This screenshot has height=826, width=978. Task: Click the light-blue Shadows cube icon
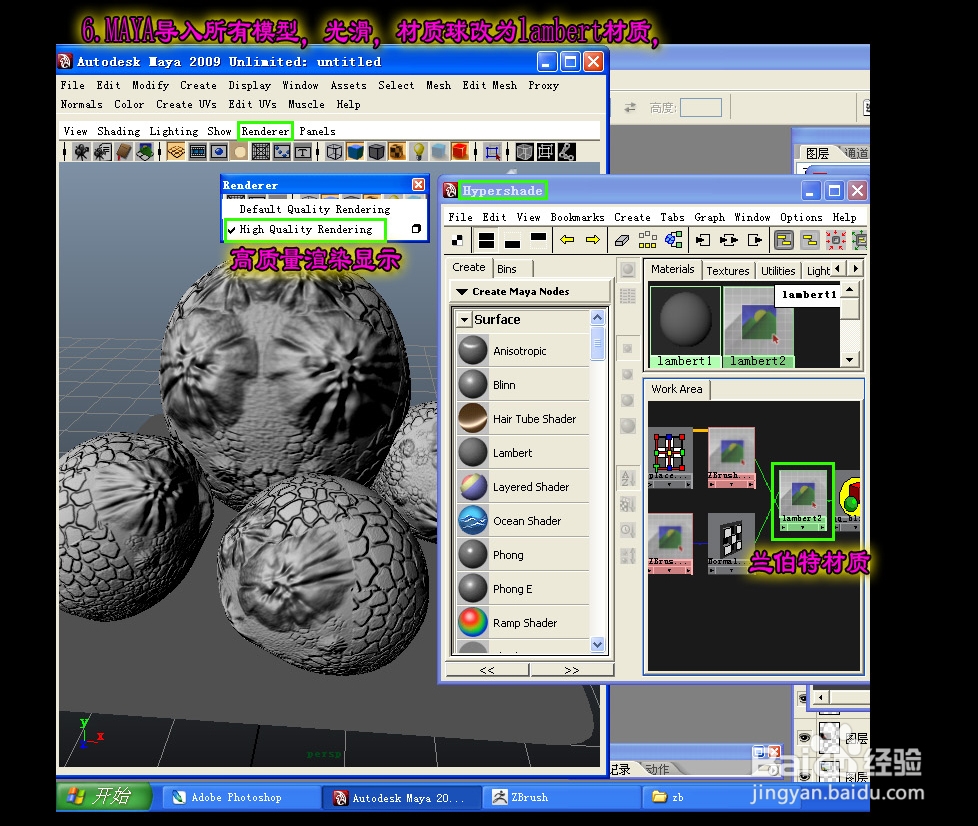(439, 152)
